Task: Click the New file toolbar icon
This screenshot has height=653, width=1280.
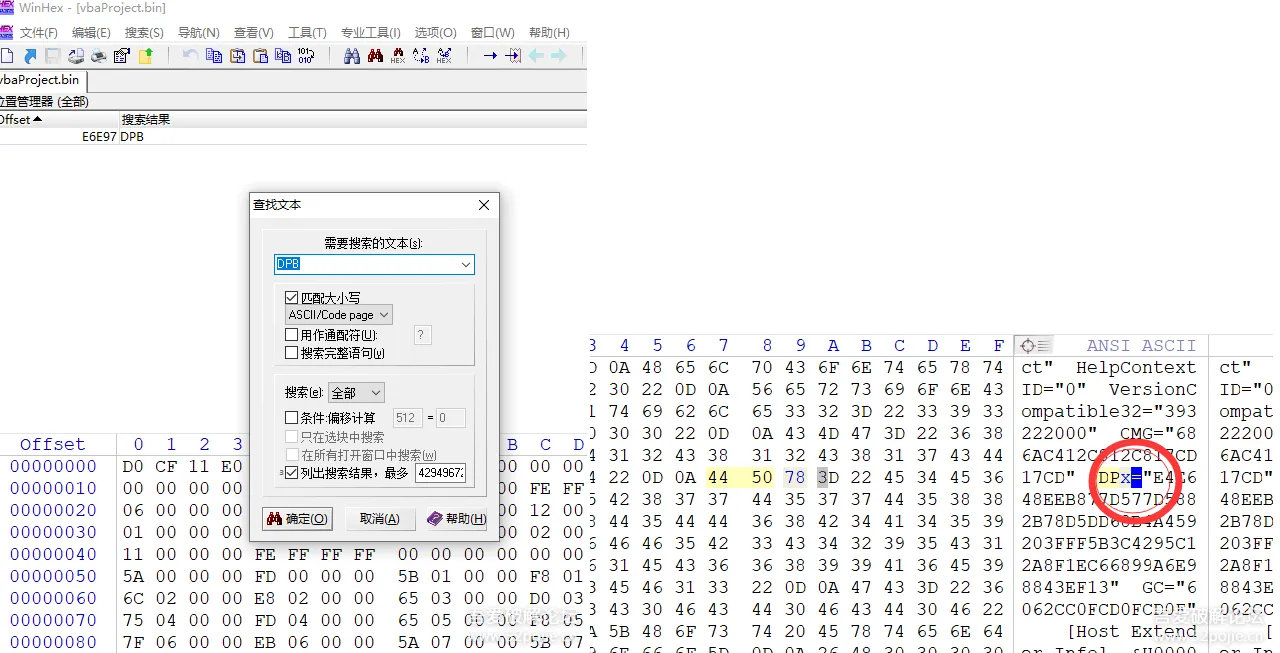Action: (8, 56)
